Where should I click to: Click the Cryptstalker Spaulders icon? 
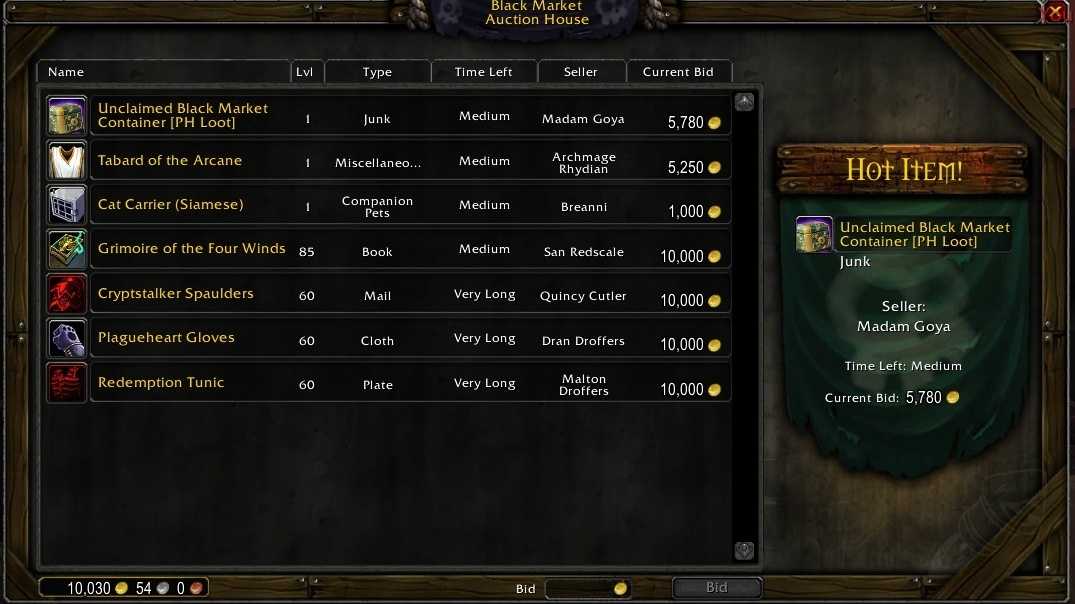pyautogui.click(x=67, y=293)
